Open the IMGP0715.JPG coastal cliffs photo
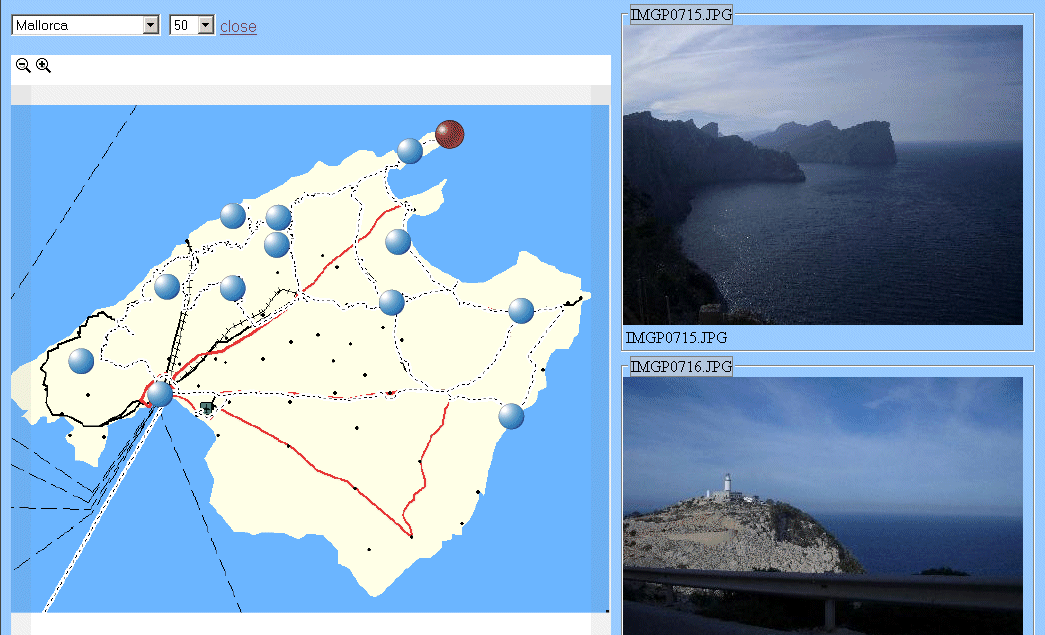Viewport: 1045px width, 635px height. tap(822, 175)
